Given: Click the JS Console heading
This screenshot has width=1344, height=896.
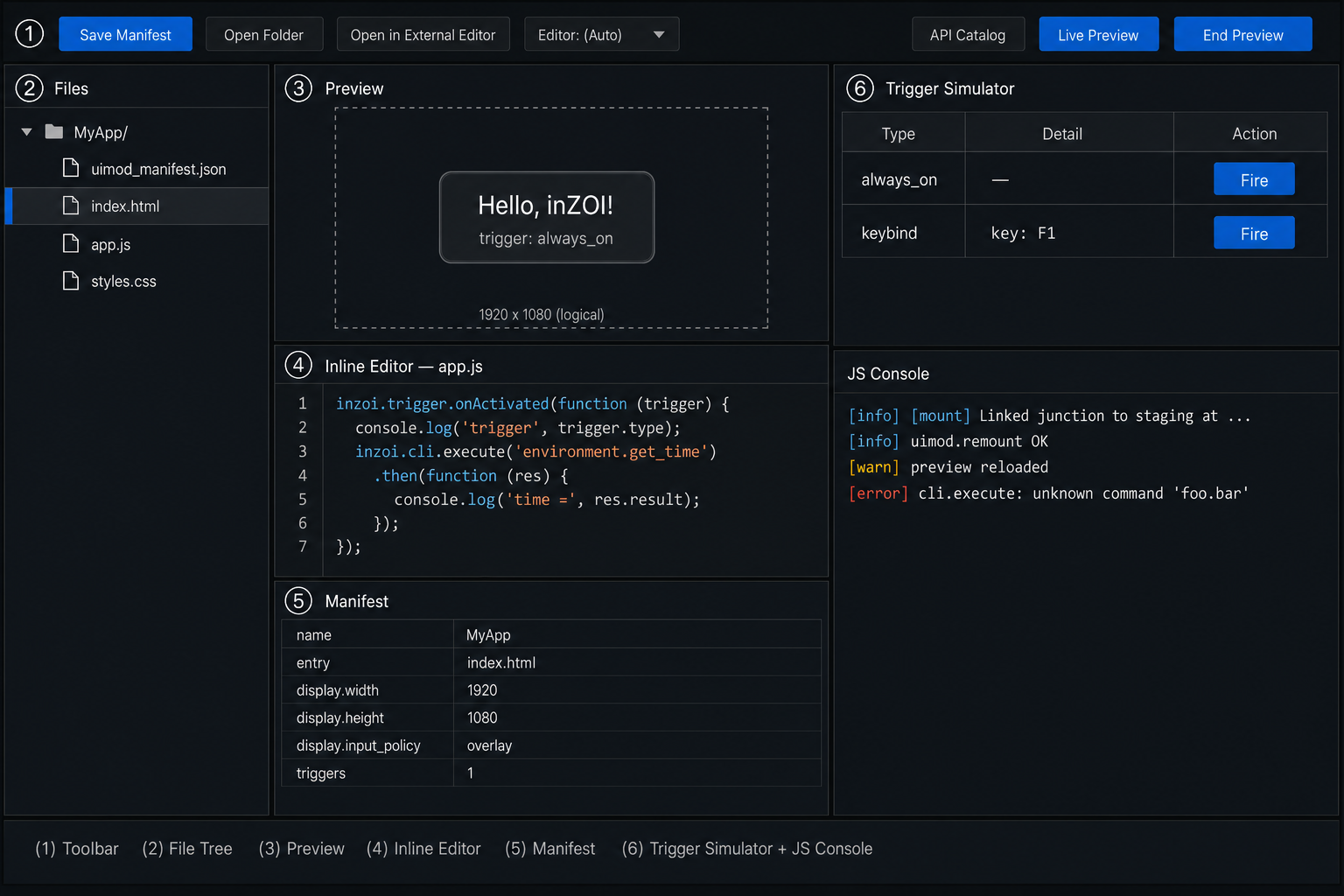Looking at the screenshot, I should point(888,374).
